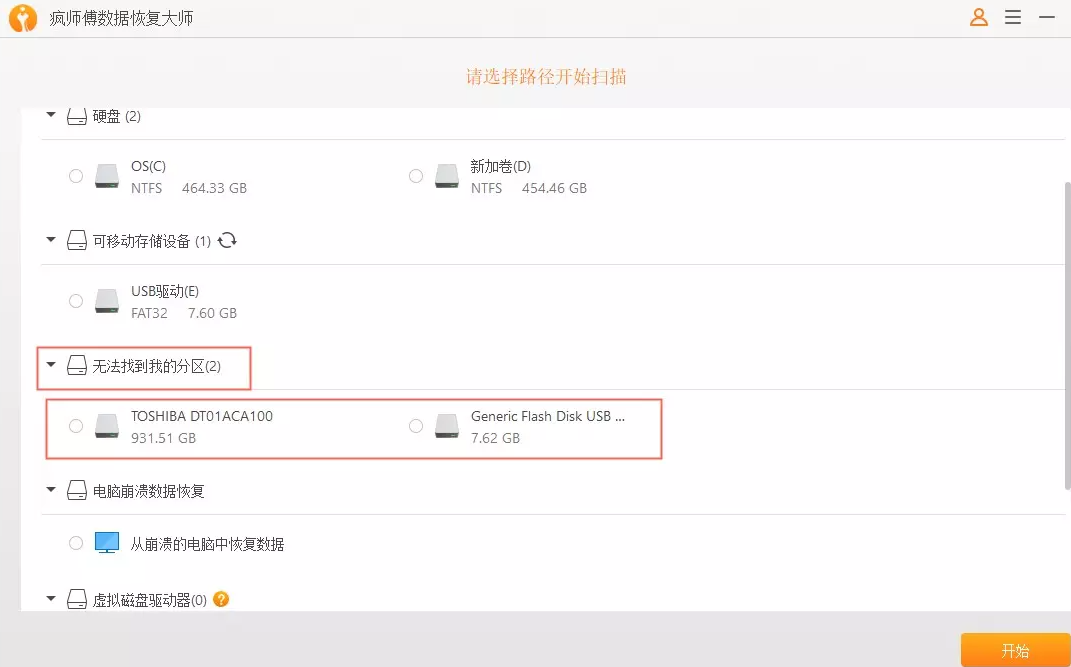
Task: Collapse the 无法找到我的分区 section arrow
Action: tap(51, 366)
